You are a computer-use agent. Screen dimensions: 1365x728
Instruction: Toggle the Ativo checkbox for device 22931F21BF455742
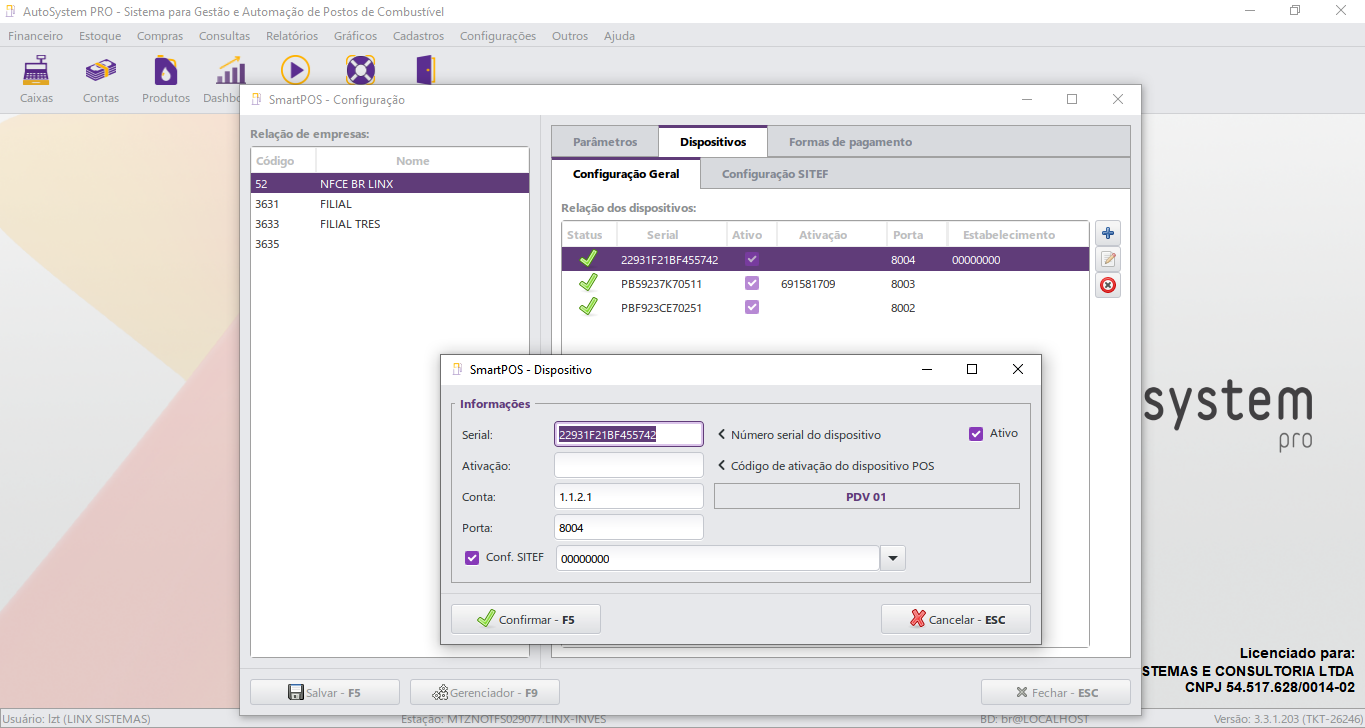point(752,259)
